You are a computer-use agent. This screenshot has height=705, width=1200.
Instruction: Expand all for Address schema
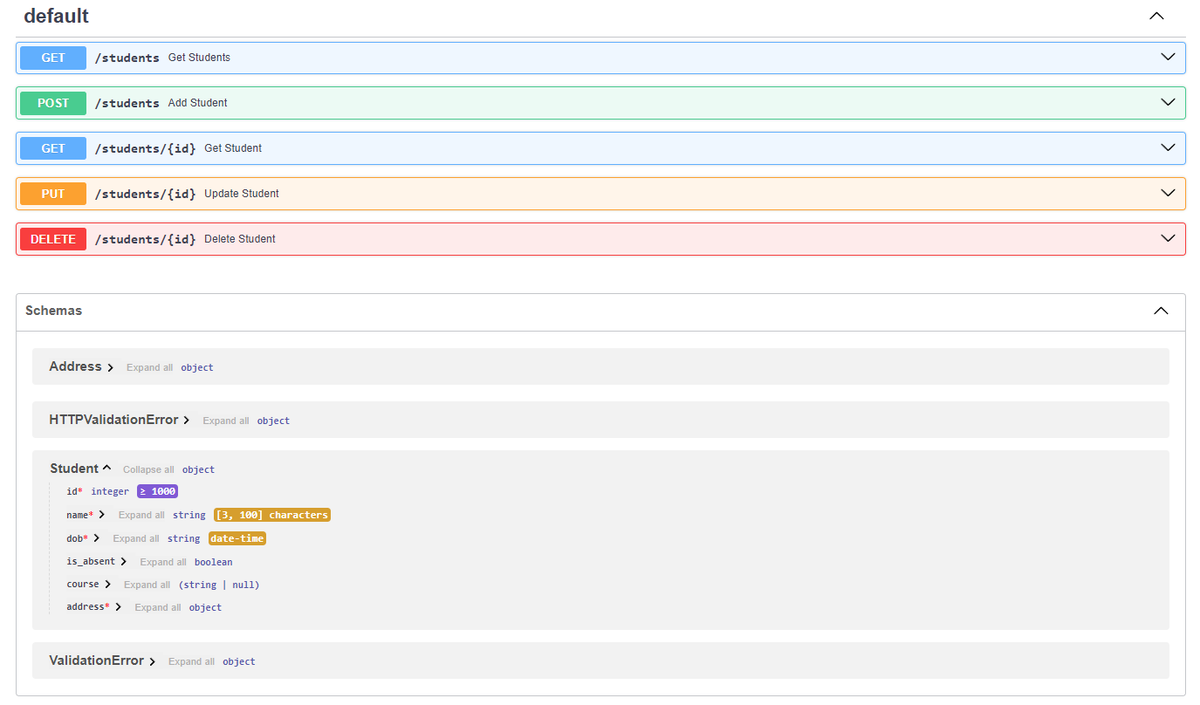(149, 368)
